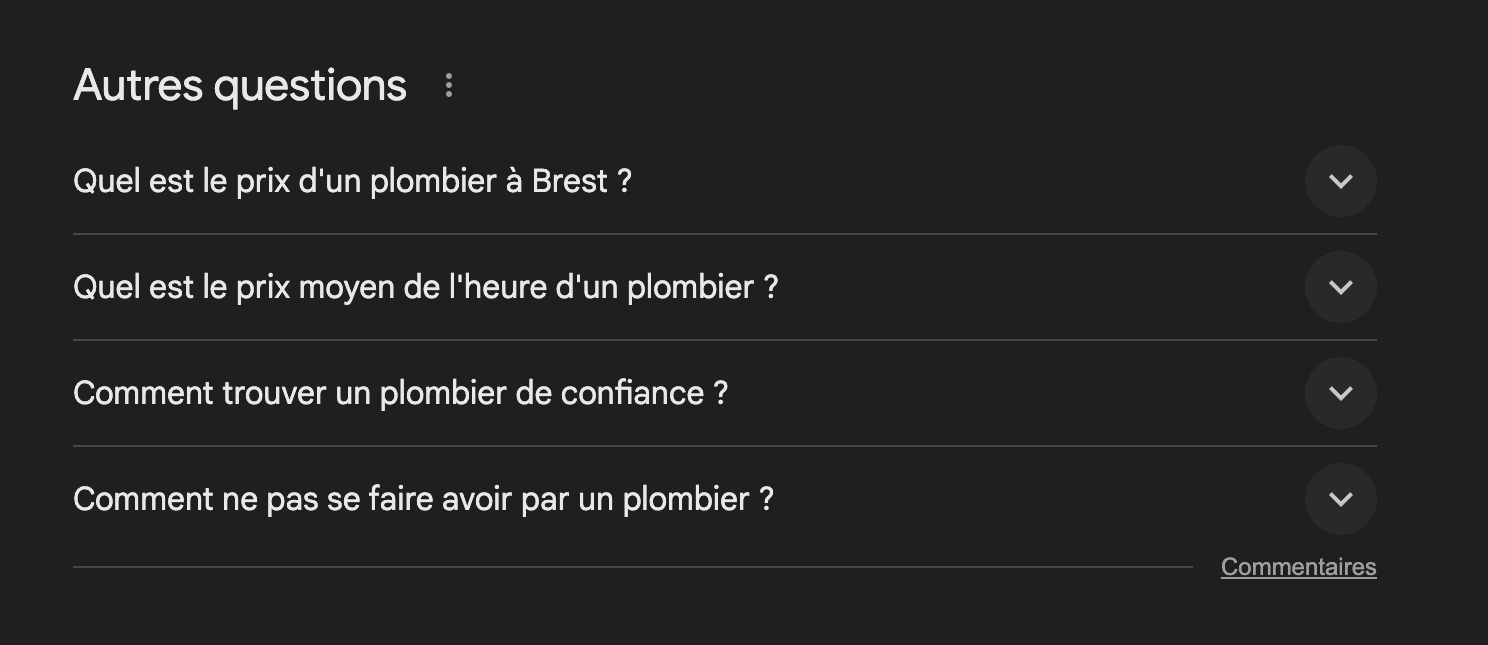Expand the question about plombier prices in Brest
This screenshot has width=1488, height=645.
[352, 181]
